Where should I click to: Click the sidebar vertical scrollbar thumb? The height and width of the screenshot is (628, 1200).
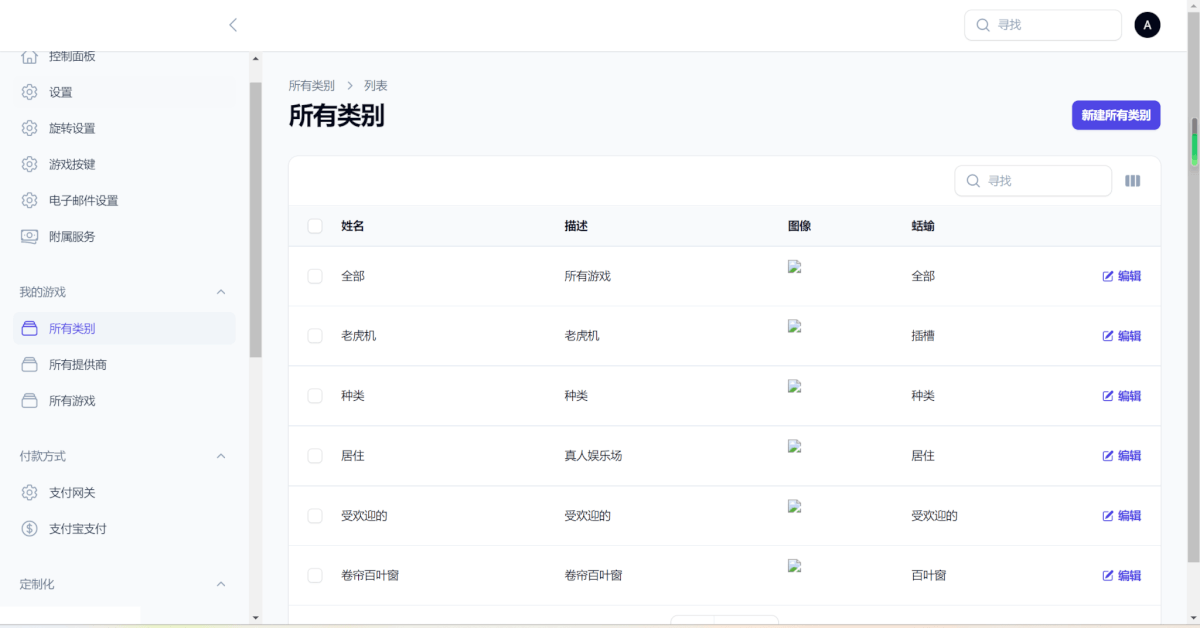[256, 220]
